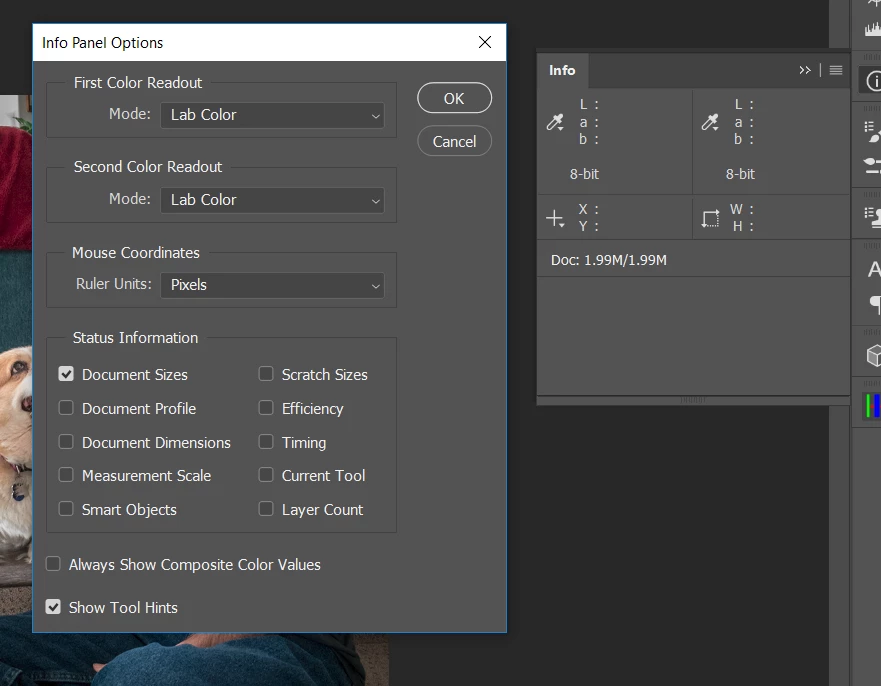Disable the Show Tool Hints checkbox
The image size is (881, 686).
[x=53, y=607]
